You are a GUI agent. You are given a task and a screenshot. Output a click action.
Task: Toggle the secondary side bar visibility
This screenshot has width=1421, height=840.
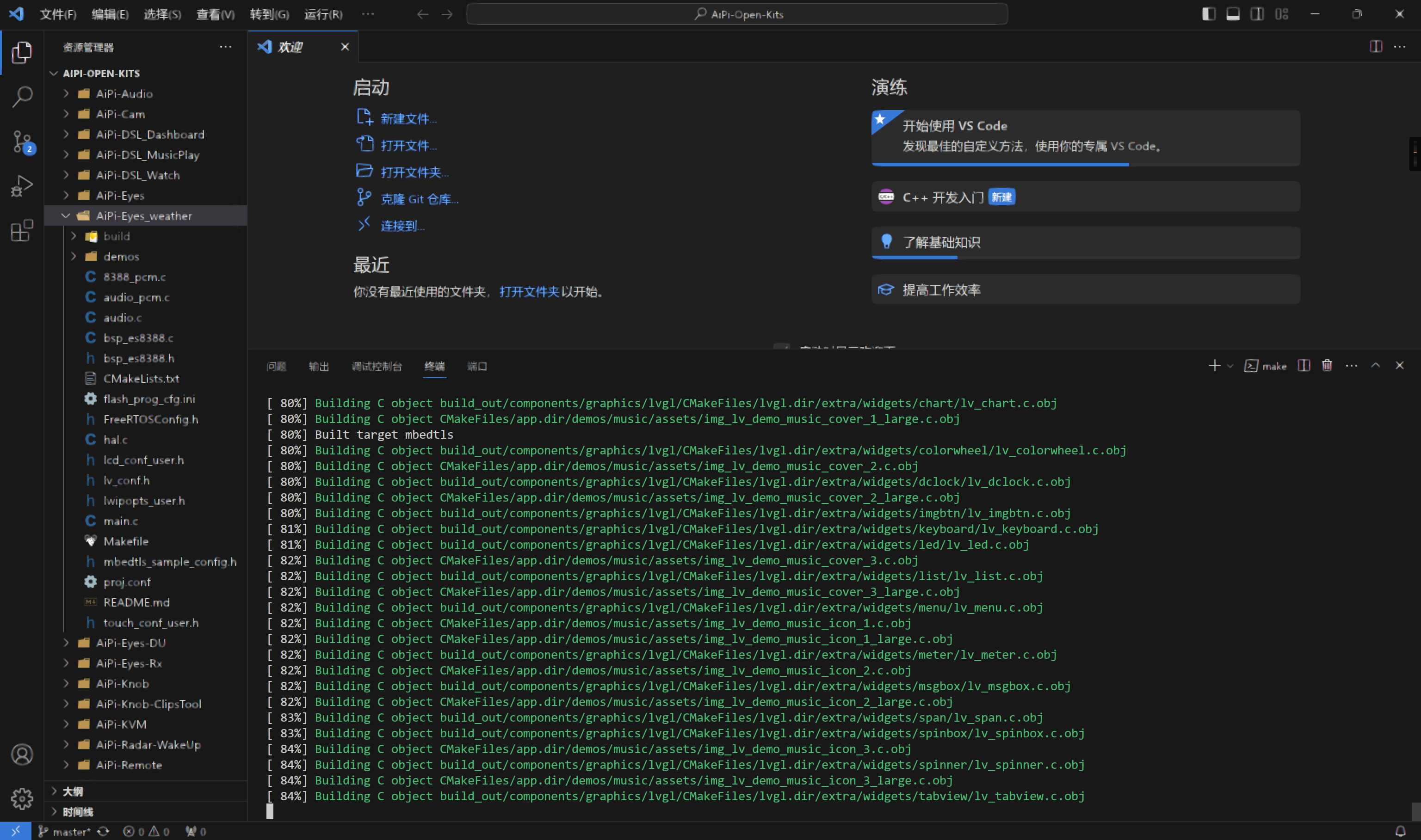point(1257,14)
